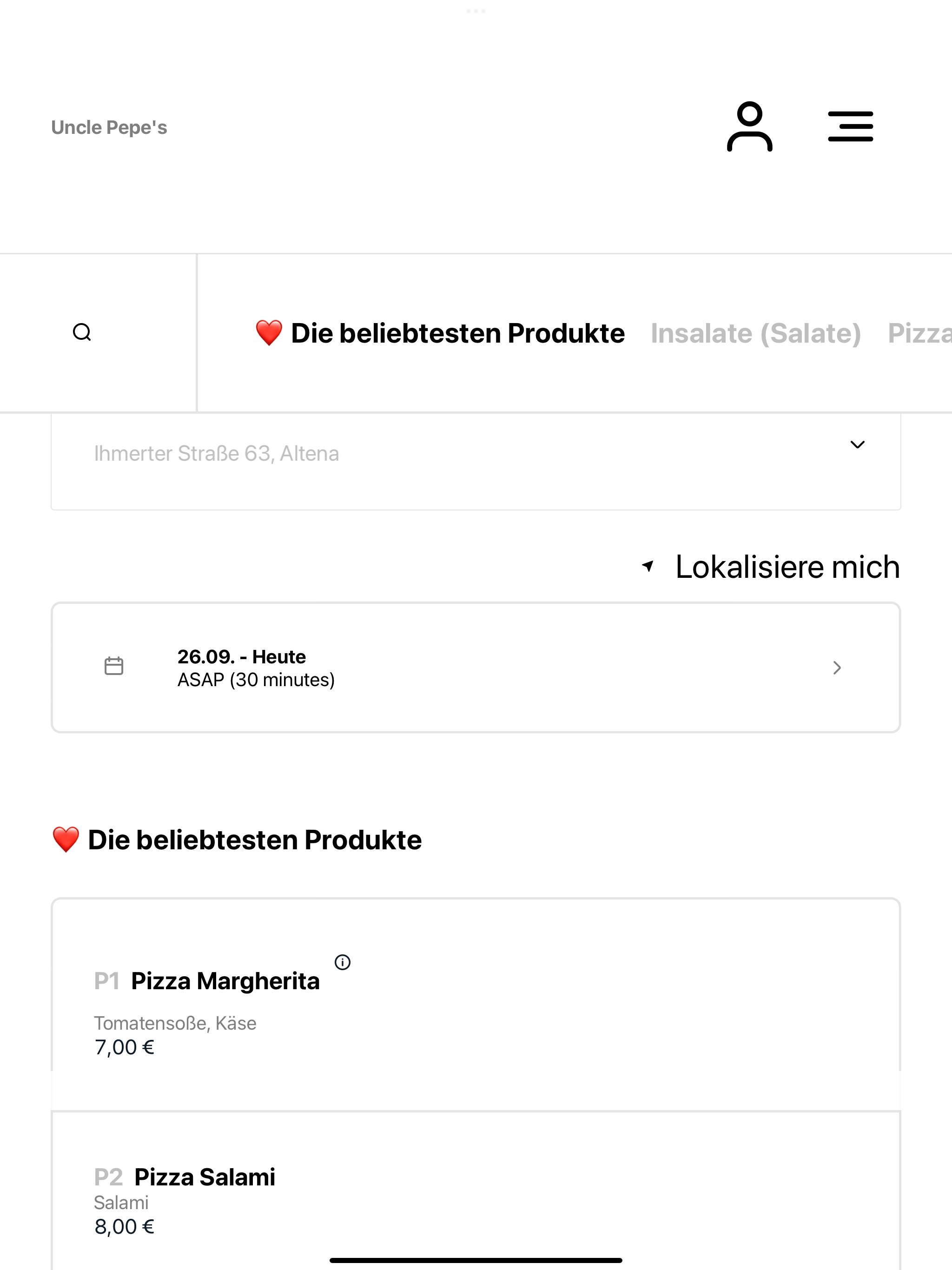
Task: Click Lokalisiere mich link
Action: pos(787,567)
